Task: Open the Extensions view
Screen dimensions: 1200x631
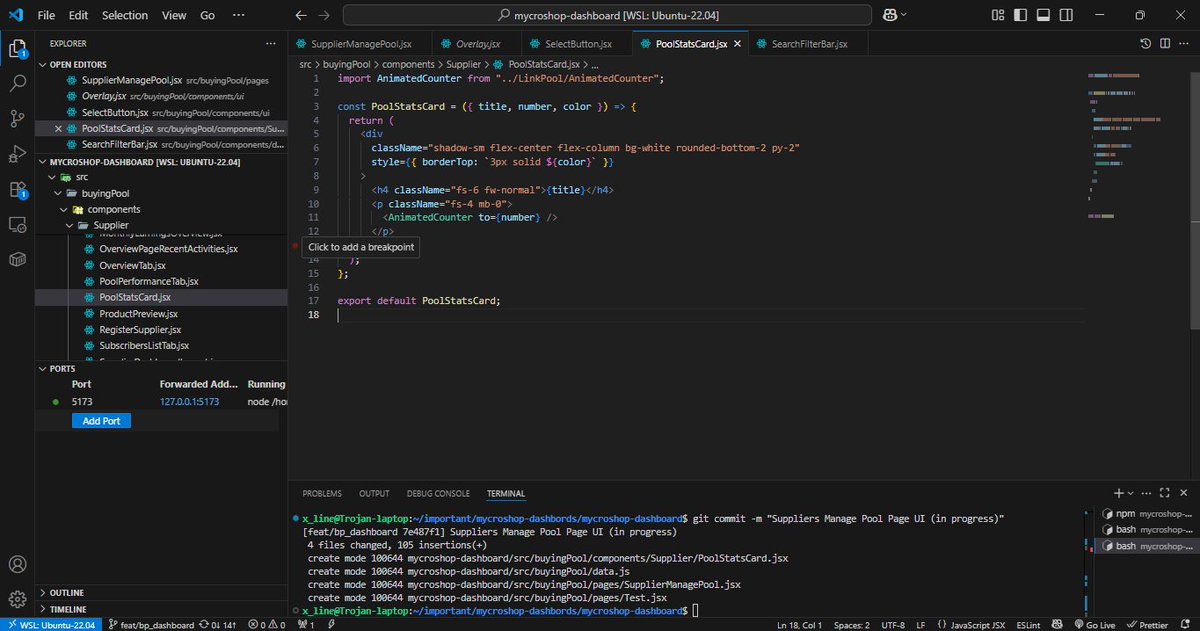Action: [x=17, y=189]
